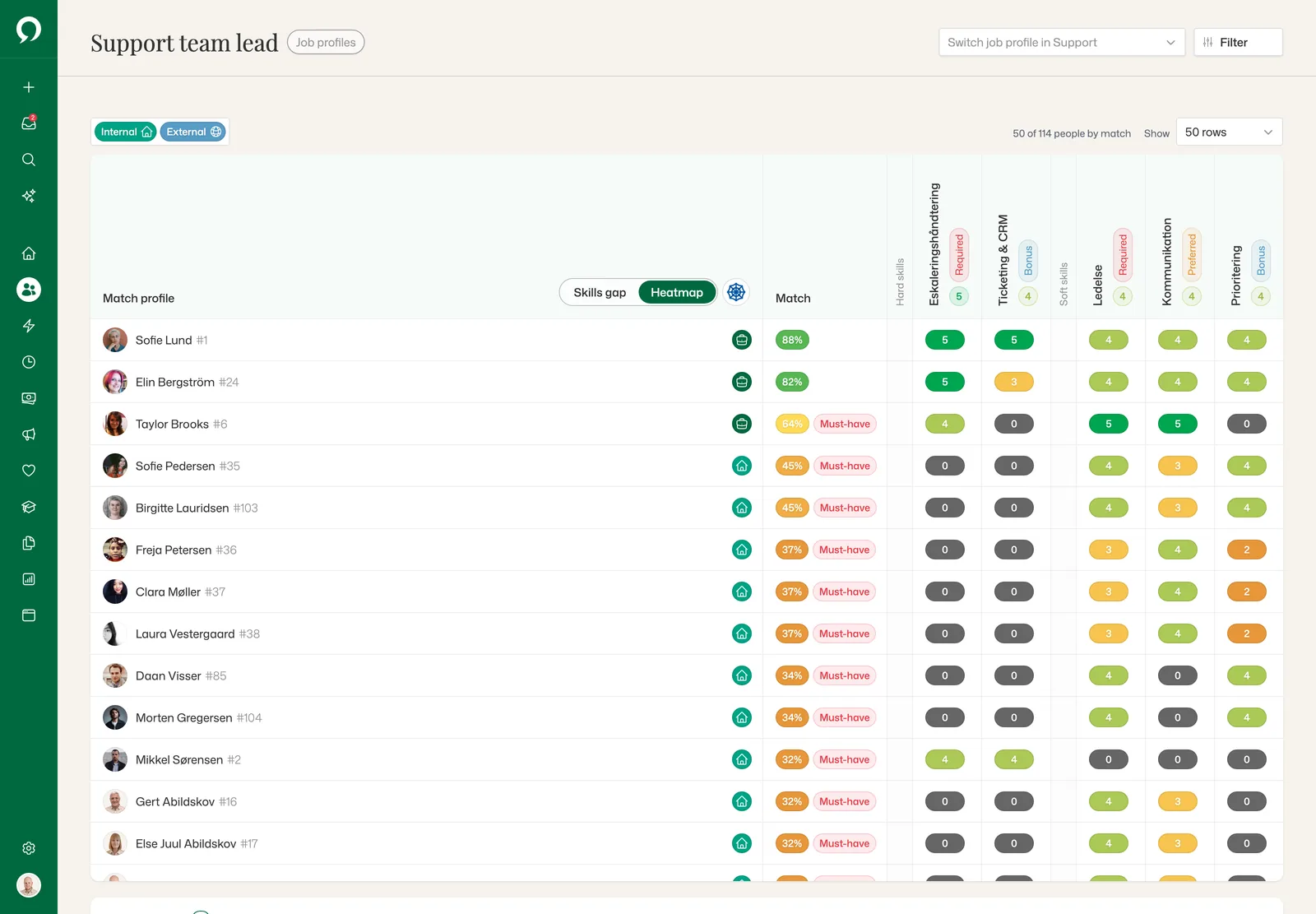Sort by Prioritering column header
Image resolution: width=1316 pixels, height=914 pixels.
(1235, 276)
